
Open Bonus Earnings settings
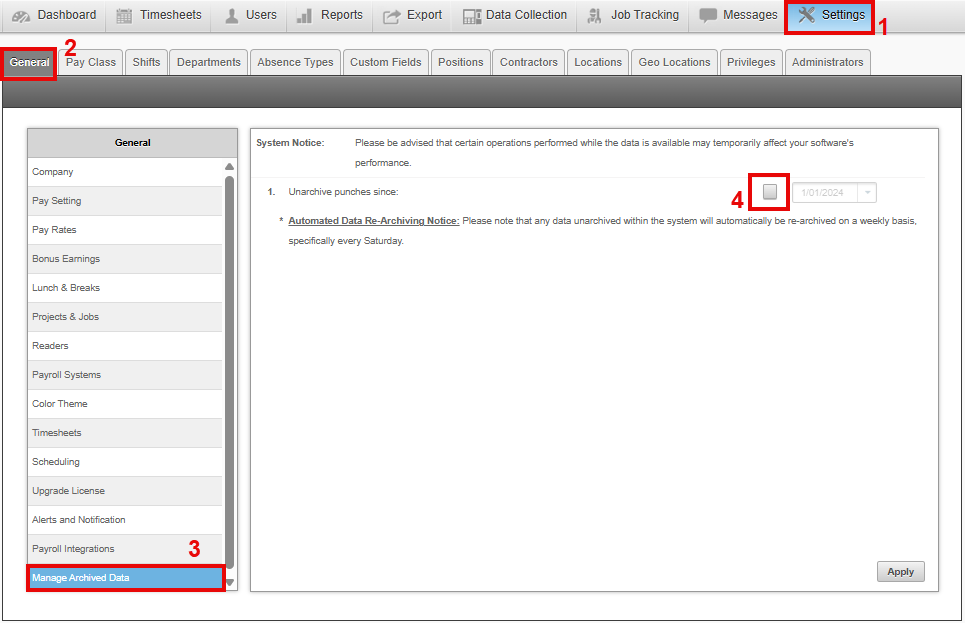tap(125, 259)
